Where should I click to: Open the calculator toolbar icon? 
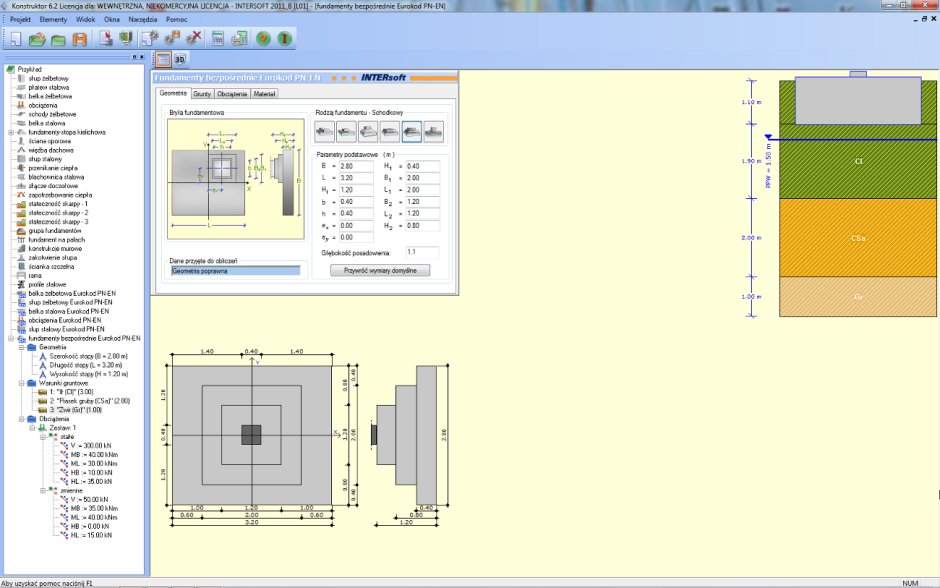pyautogui.click(x=218, y=40)
